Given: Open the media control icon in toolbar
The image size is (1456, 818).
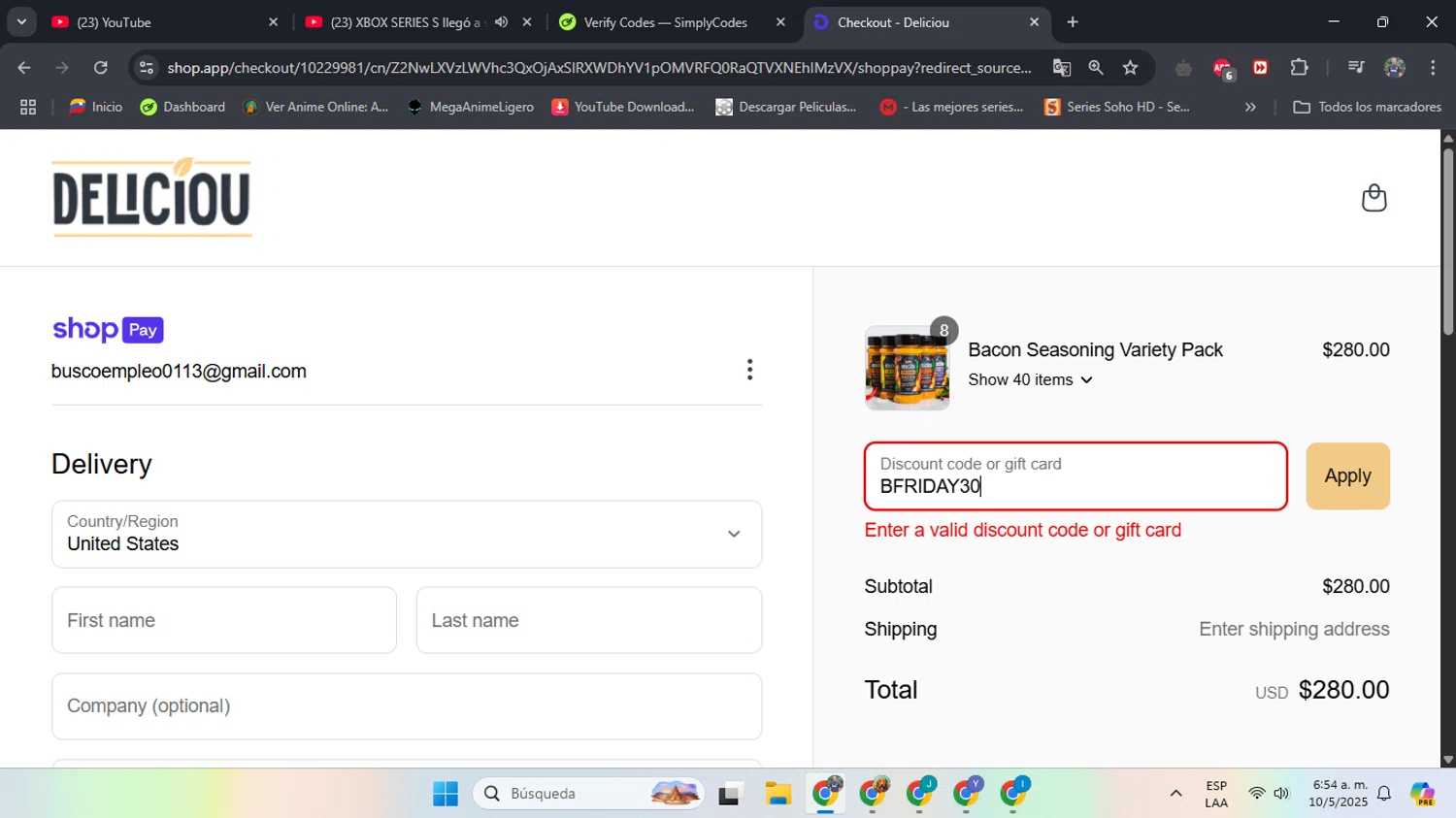Looking at the screenshot, I should pos(1356,67).
